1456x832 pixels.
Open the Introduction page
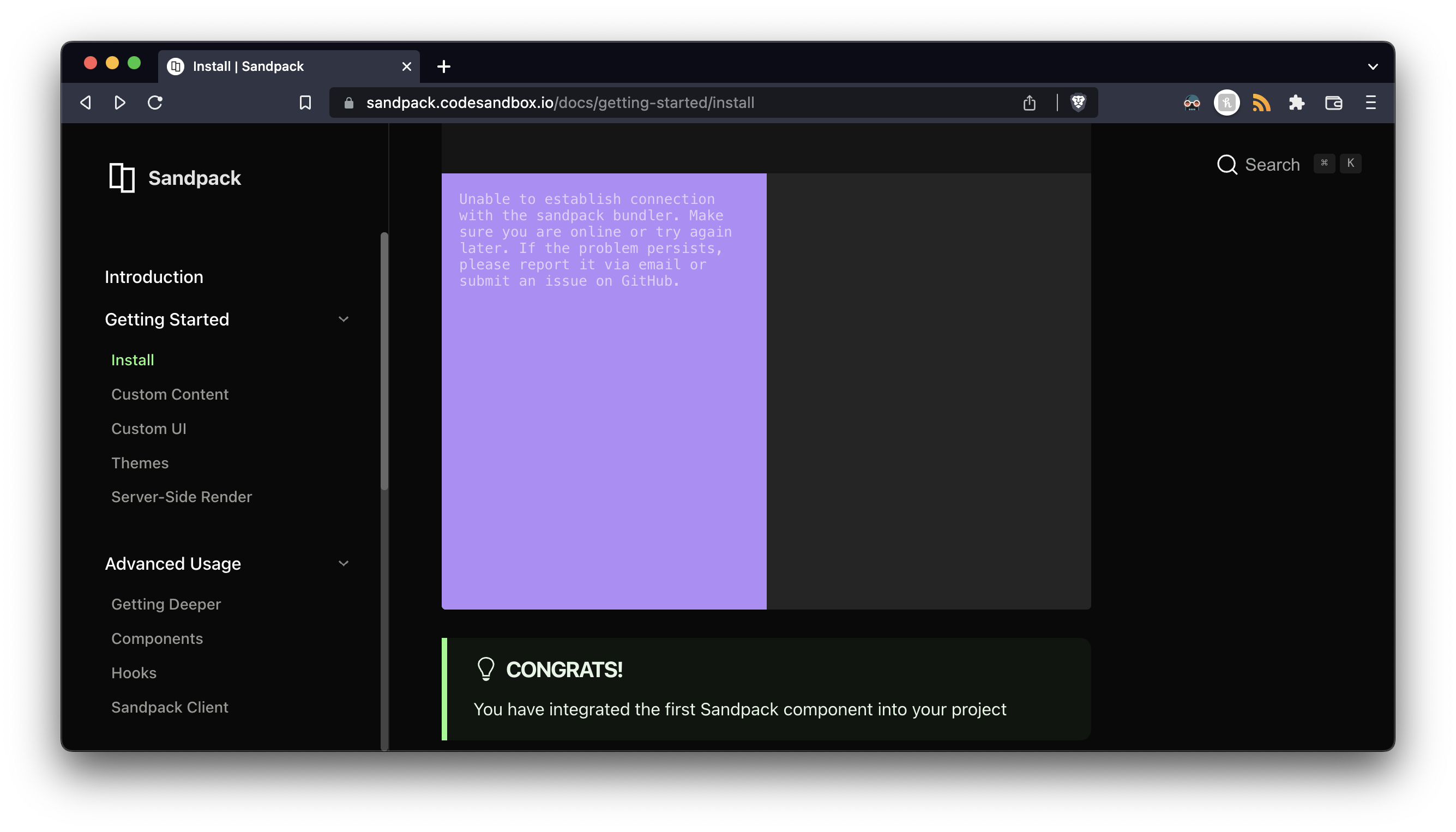[x=154, y=276]
